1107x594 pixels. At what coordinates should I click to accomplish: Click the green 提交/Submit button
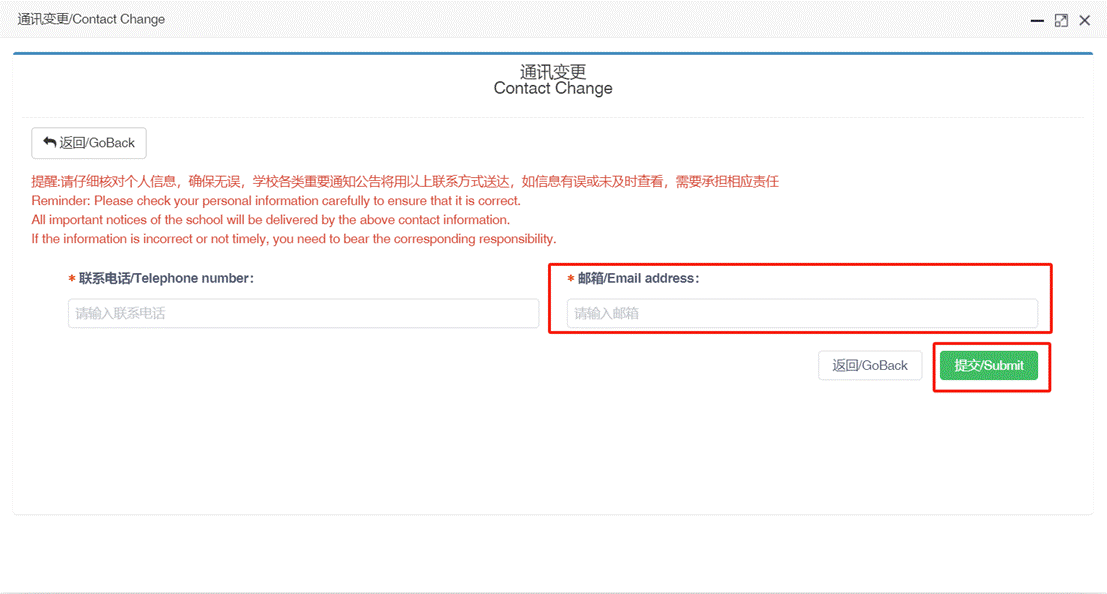pos(988,366)
